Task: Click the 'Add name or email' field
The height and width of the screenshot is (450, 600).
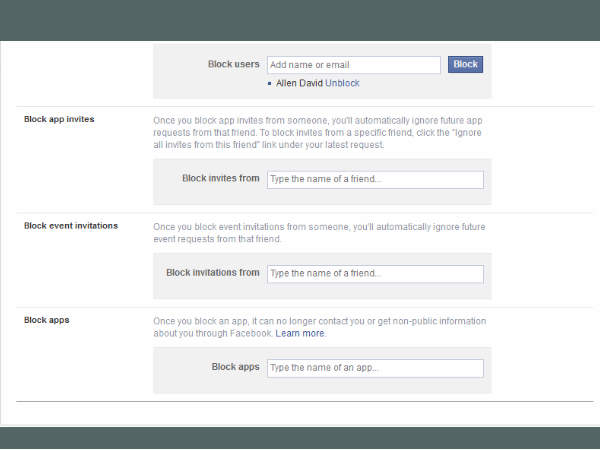Action: (x=353, y=65)
